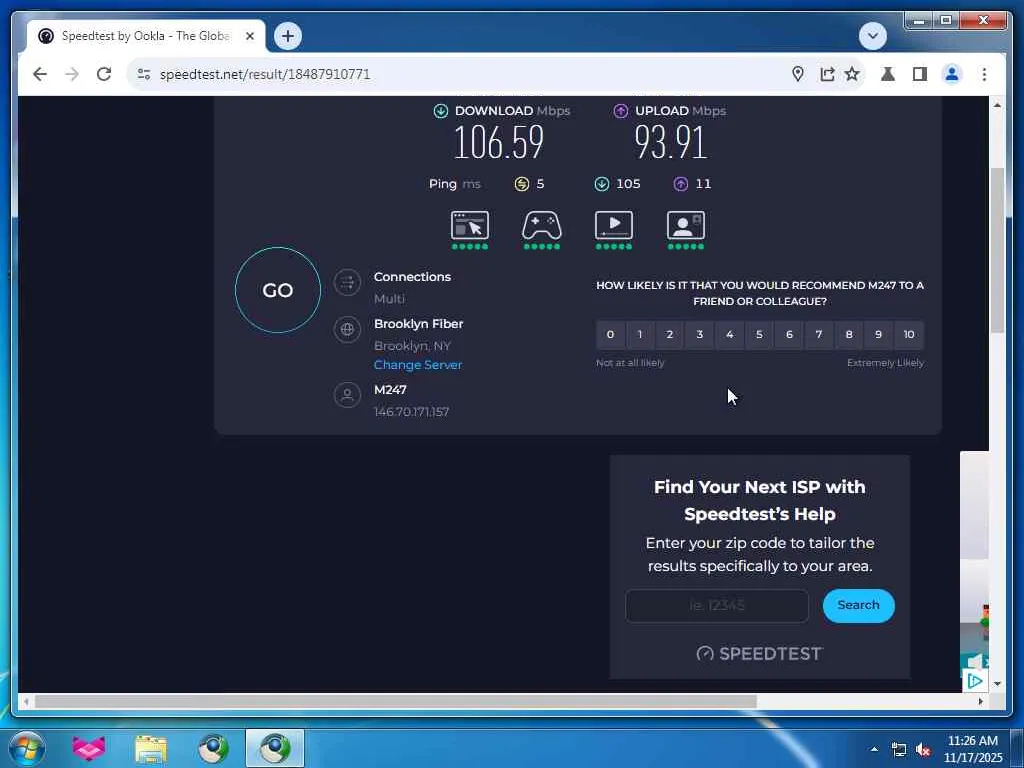Viewport: 1024px width, 768px height.
Task: Click the network tray icon
Action: click(899, 750)
